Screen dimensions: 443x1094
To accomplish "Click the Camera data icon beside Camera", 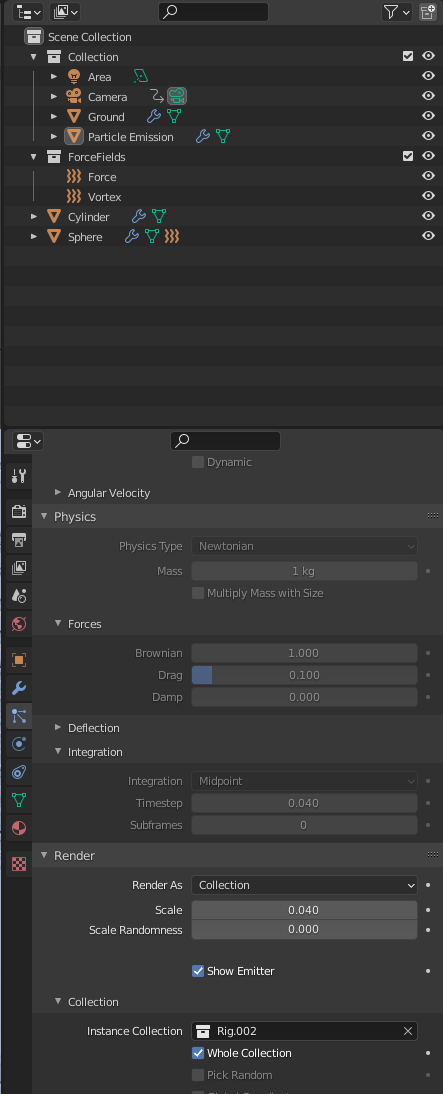I will [177, 96].
